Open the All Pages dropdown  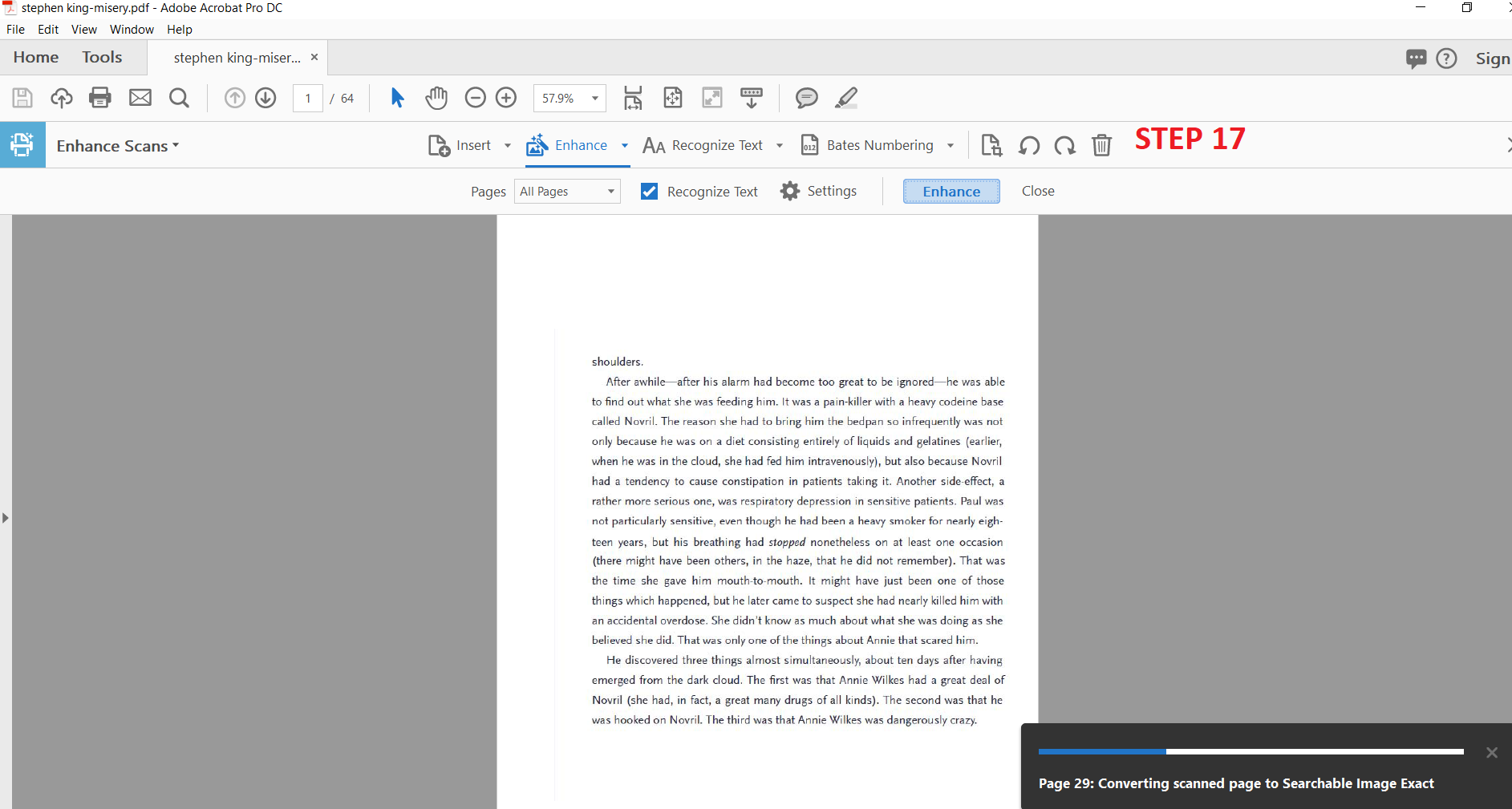(x=567, y=192)
